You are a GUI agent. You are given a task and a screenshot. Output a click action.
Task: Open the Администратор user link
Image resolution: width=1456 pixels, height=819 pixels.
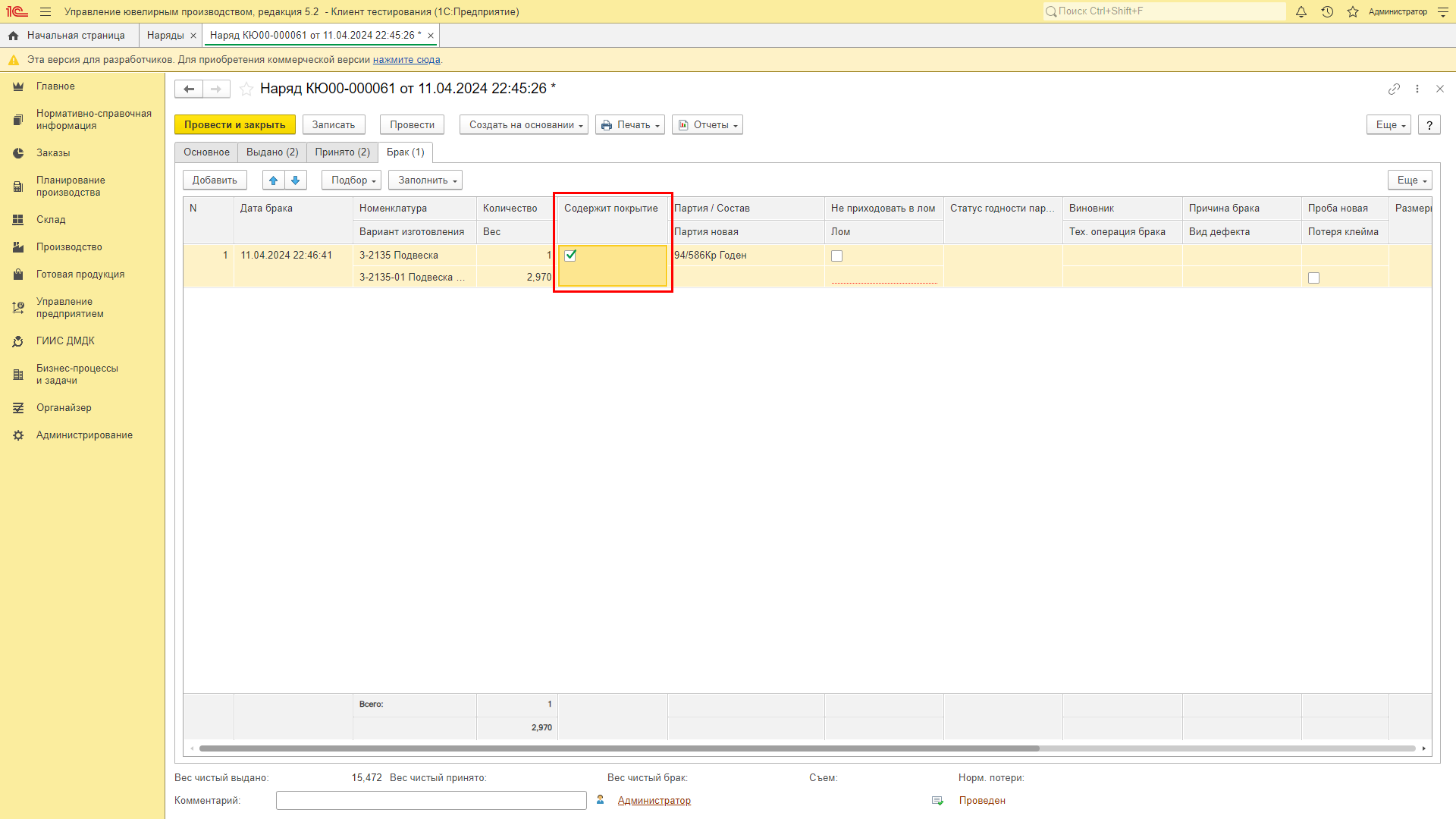654,801
